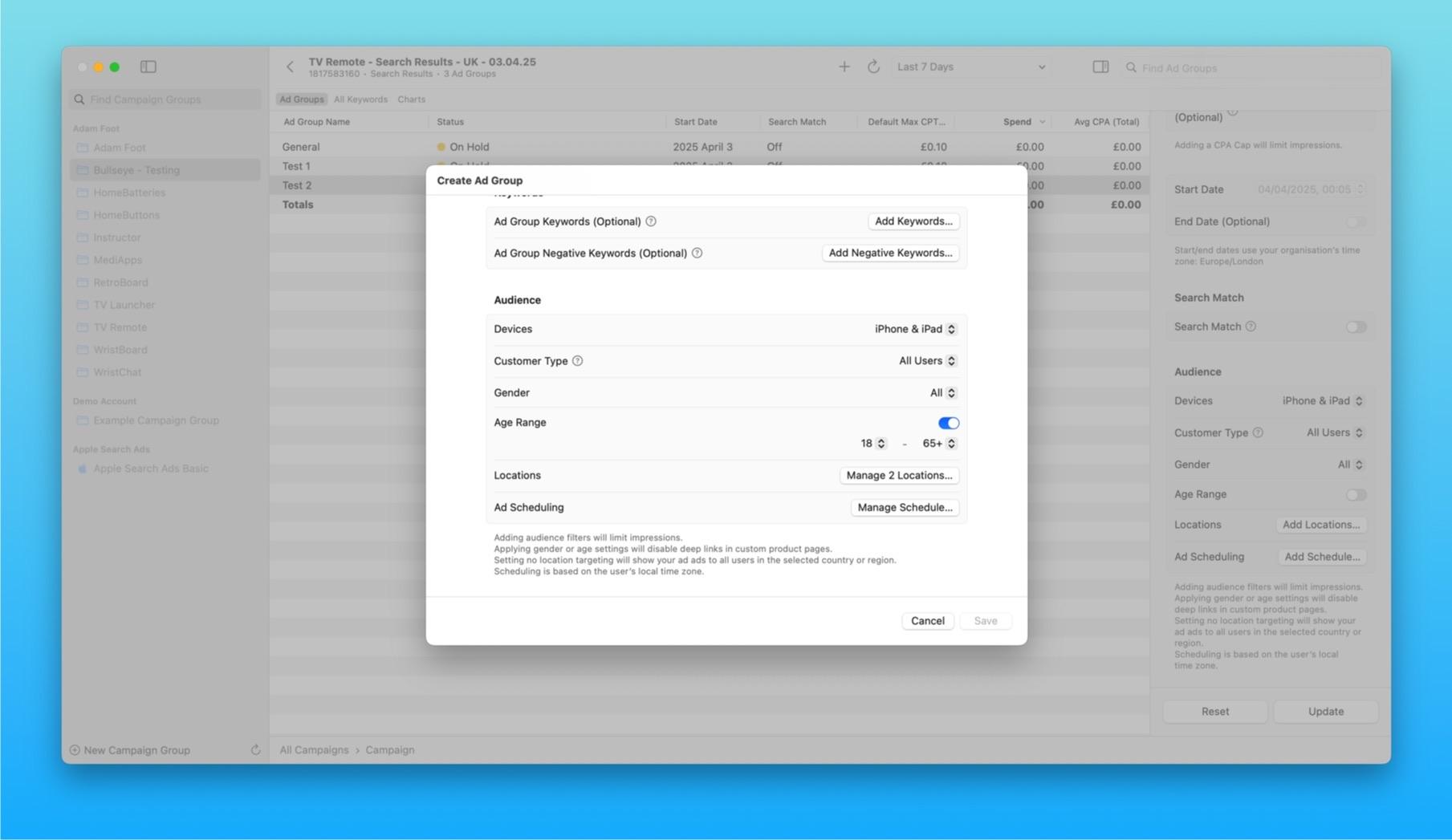
Task: Click the Example Campaign Group folder icon
Action: tap(82, 420)
